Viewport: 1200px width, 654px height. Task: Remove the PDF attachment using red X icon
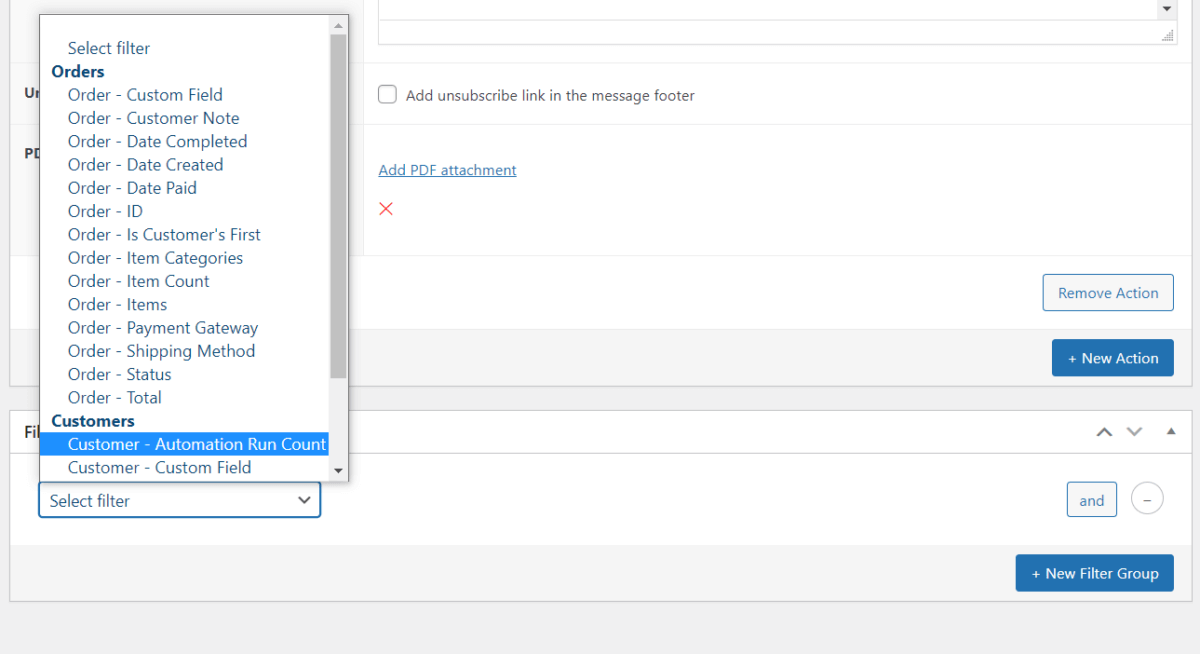coord(386,208)
